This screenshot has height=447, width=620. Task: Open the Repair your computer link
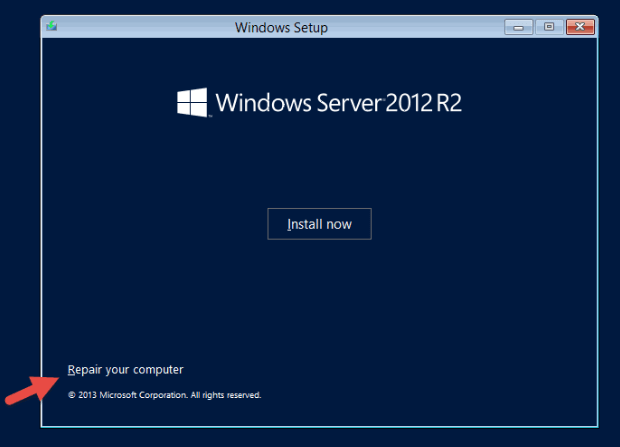(x=125, y=369)
